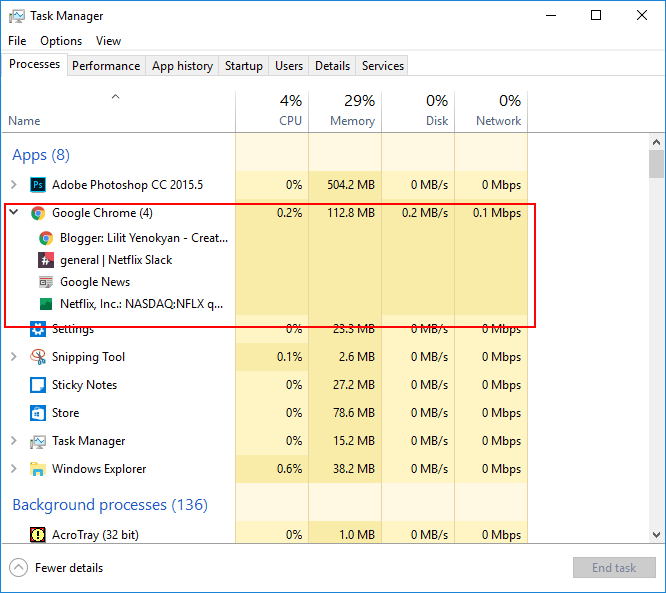The width and height of the screenshot is (666, 593).
Task: Sort by the Network column header
Action: pyautogui.click(x=491, y=111)
